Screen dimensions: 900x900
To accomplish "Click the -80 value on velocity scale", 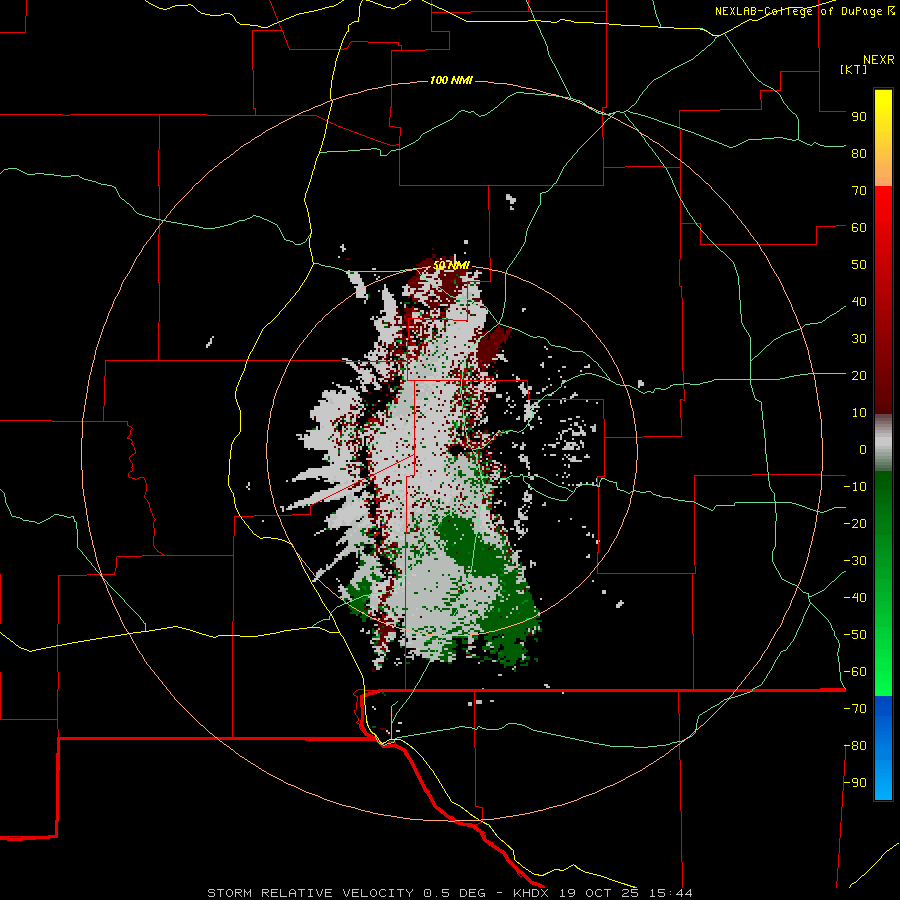I will pyautogui.click(x=855, y=746).
